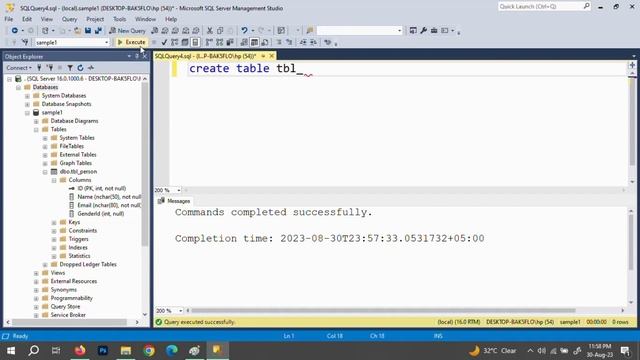Select the Programmability folder
This screenshot has height=360, width=640.
(71, 298)
